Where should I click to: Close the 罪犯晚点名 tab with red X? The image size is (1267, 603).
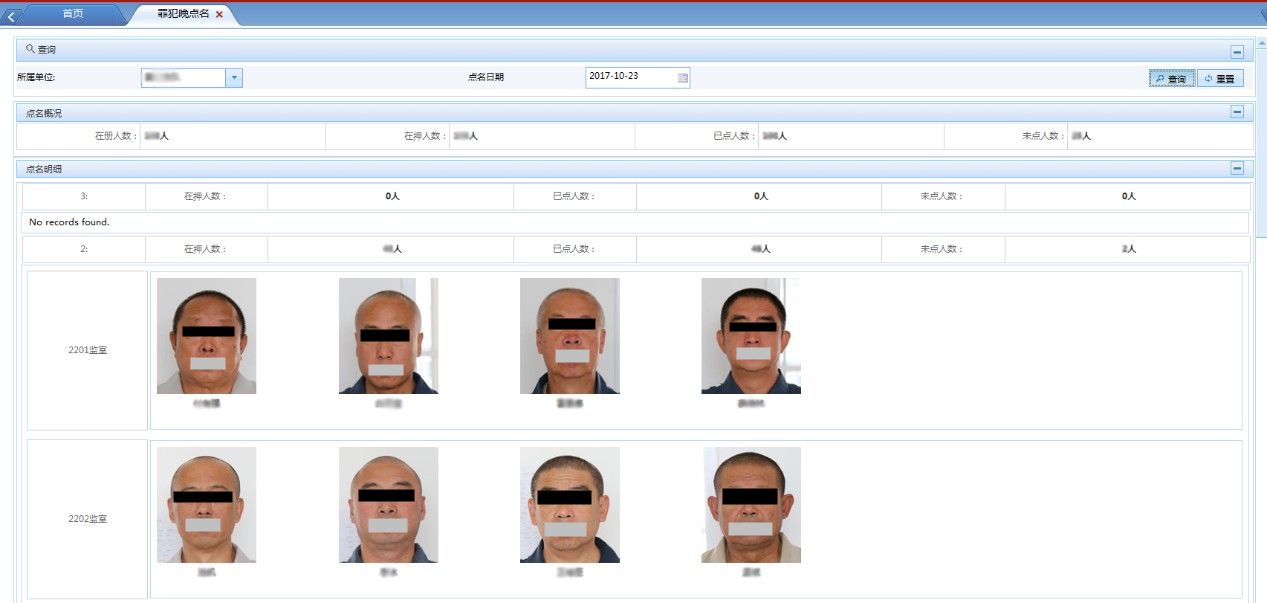point(219,15)
